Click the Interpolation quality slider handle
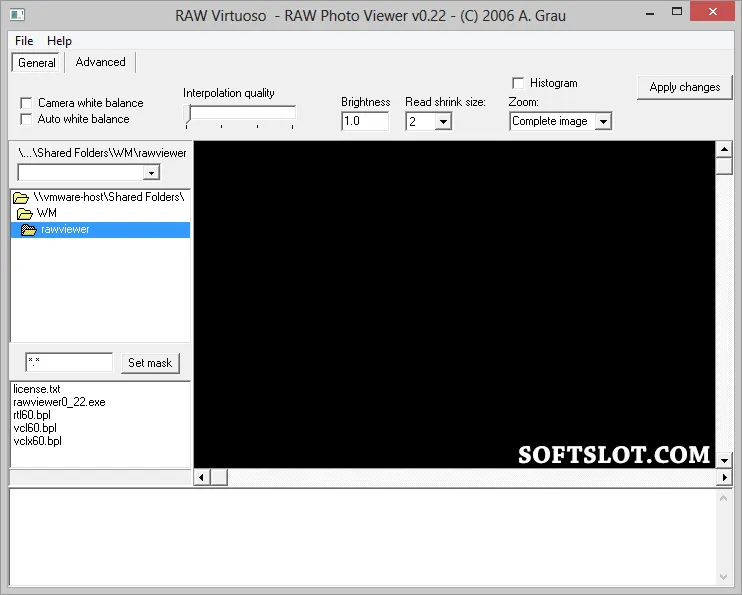Screen dimensions: 742x595 click(188, 115)
